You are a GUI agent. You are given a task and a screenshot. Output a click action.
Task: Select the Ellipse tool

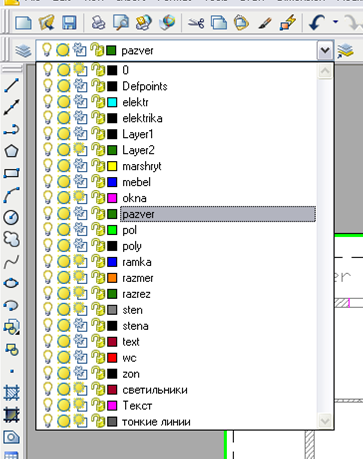click(x=11, y=283)
